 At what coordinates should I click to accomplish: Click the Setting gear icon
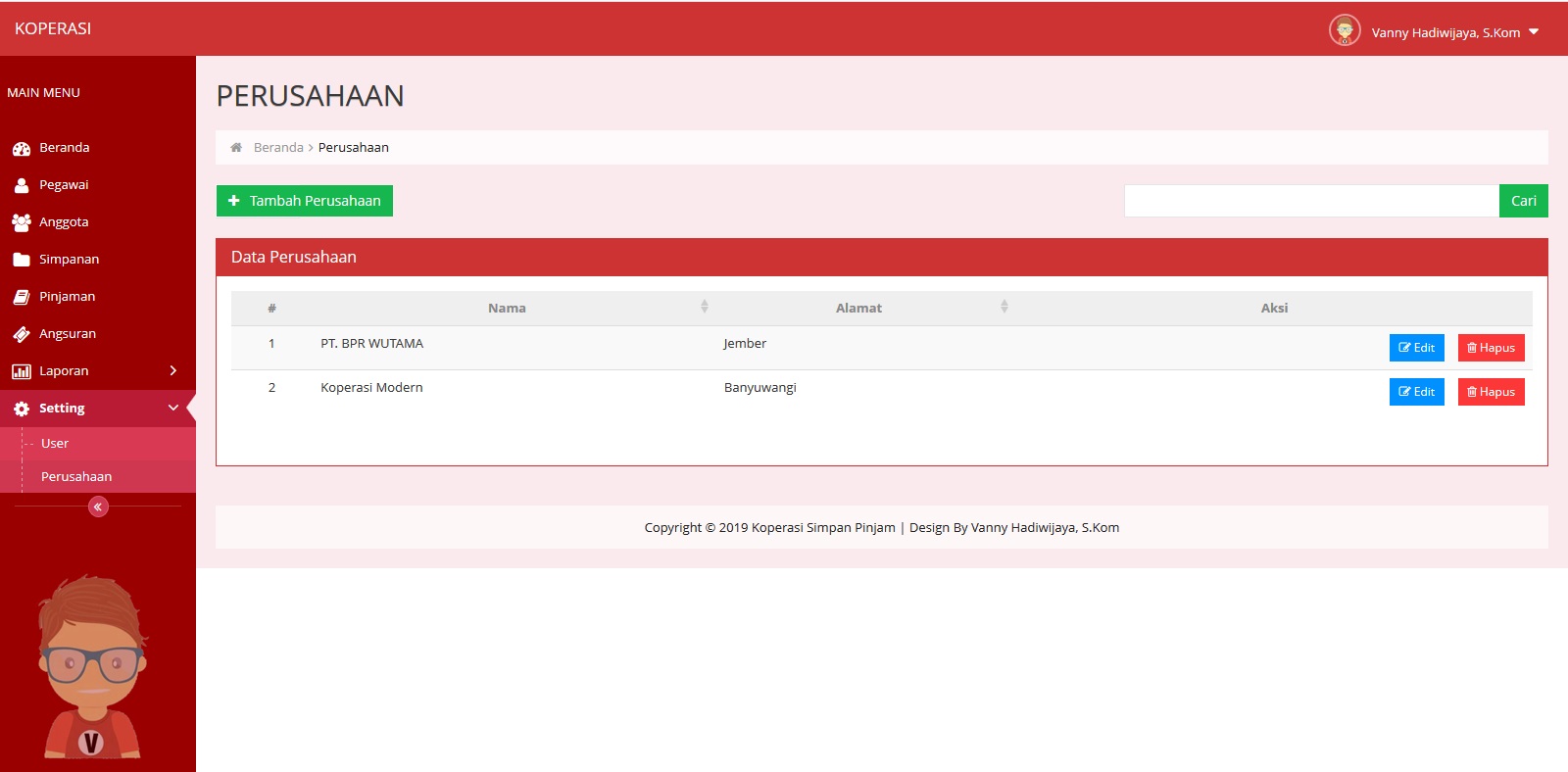[22, 409]
